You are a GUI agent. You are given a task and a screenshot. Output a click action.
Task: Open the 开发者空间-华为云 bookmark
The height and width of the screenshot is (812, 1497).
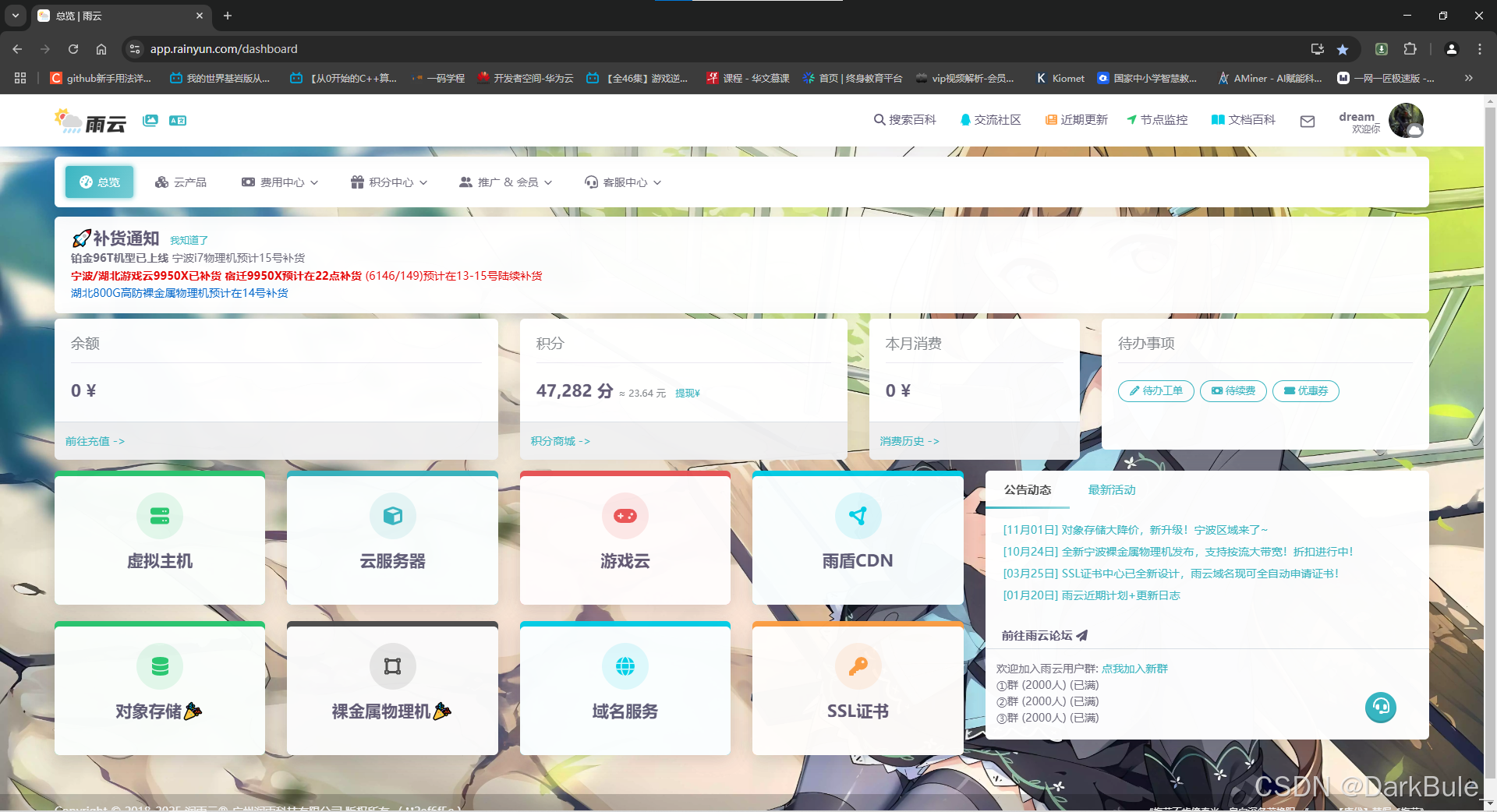[525, 78]
